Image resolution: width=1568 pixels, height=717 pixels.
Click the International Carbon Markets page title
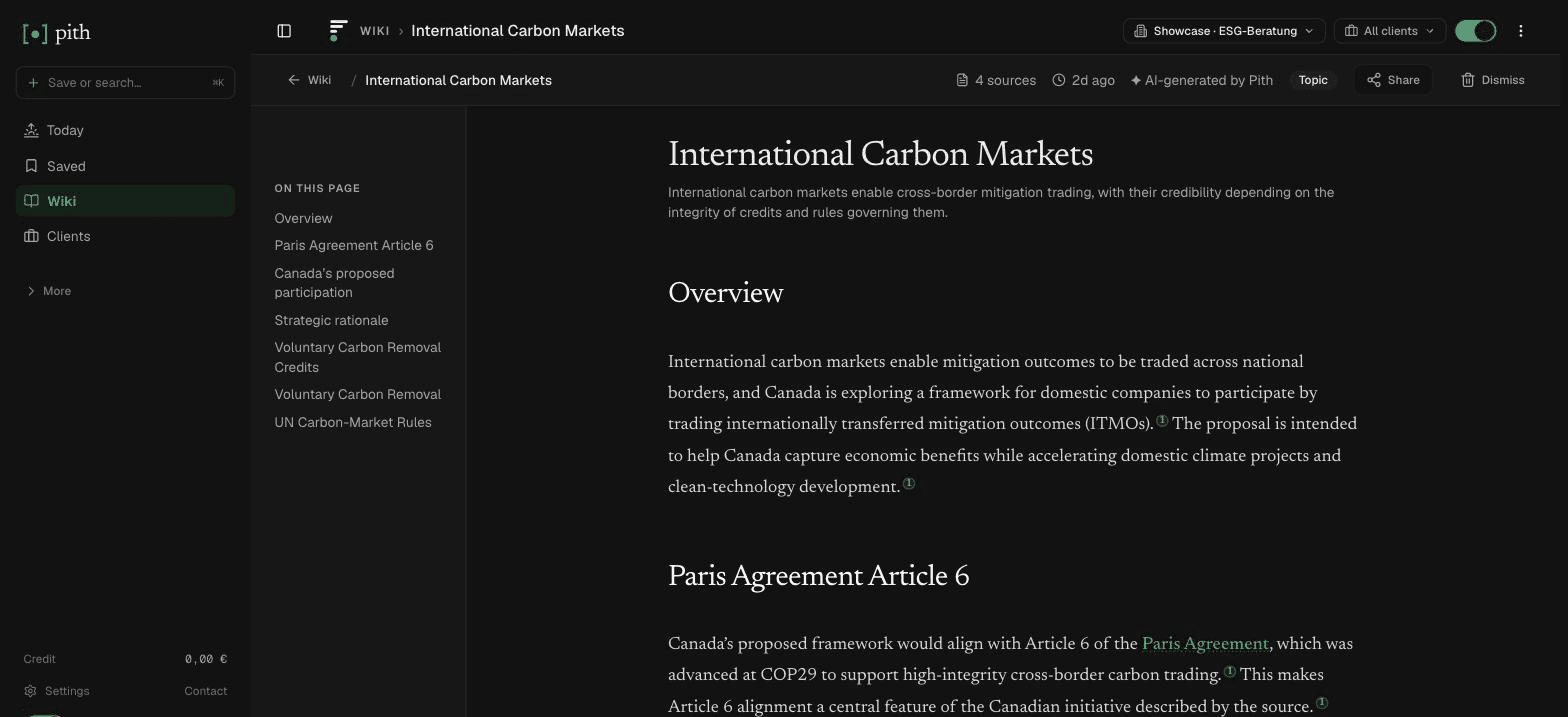pyautogui.click(x=880, y=155)
